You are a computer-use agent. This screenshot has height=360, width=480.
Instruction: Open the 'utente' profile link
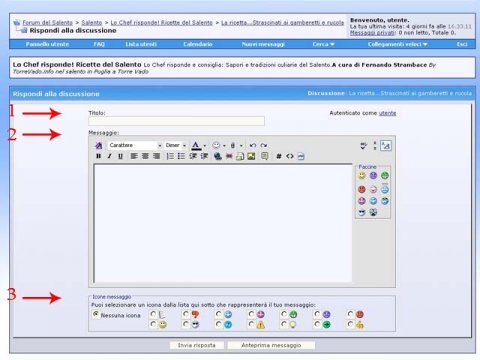388,113
